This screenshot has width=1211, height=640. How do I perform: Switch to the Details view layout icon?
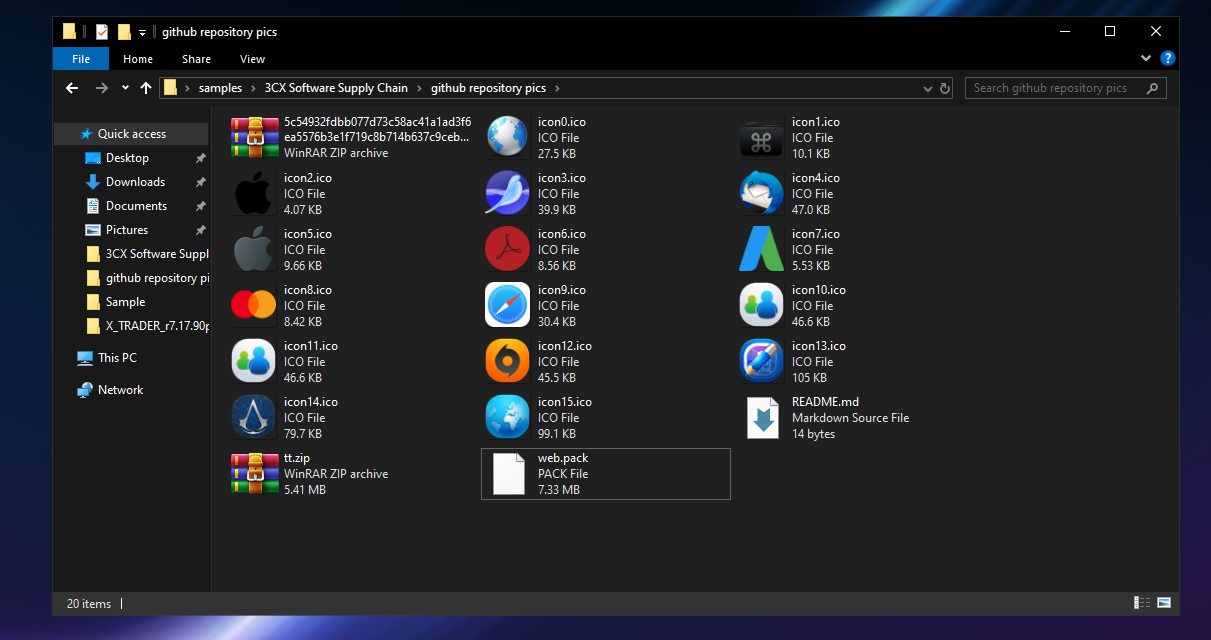pos(1141,603)
